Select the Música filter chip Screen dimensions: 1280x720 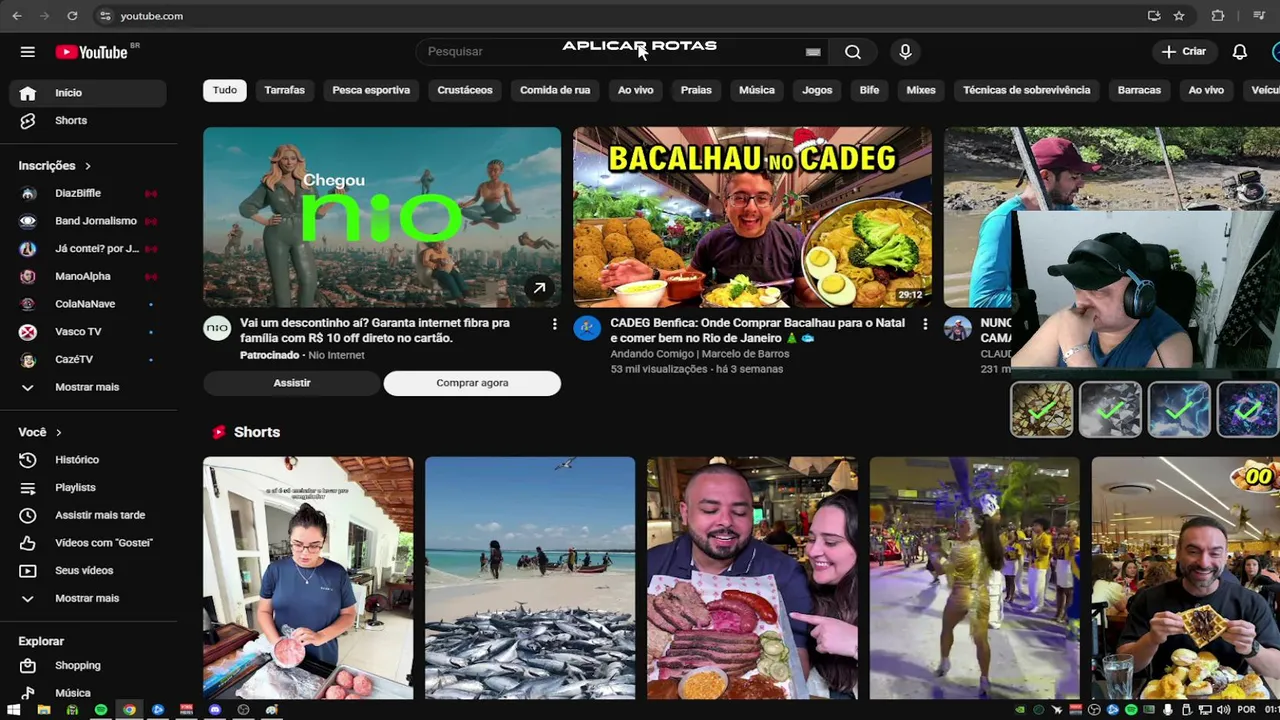click(757, 90)
